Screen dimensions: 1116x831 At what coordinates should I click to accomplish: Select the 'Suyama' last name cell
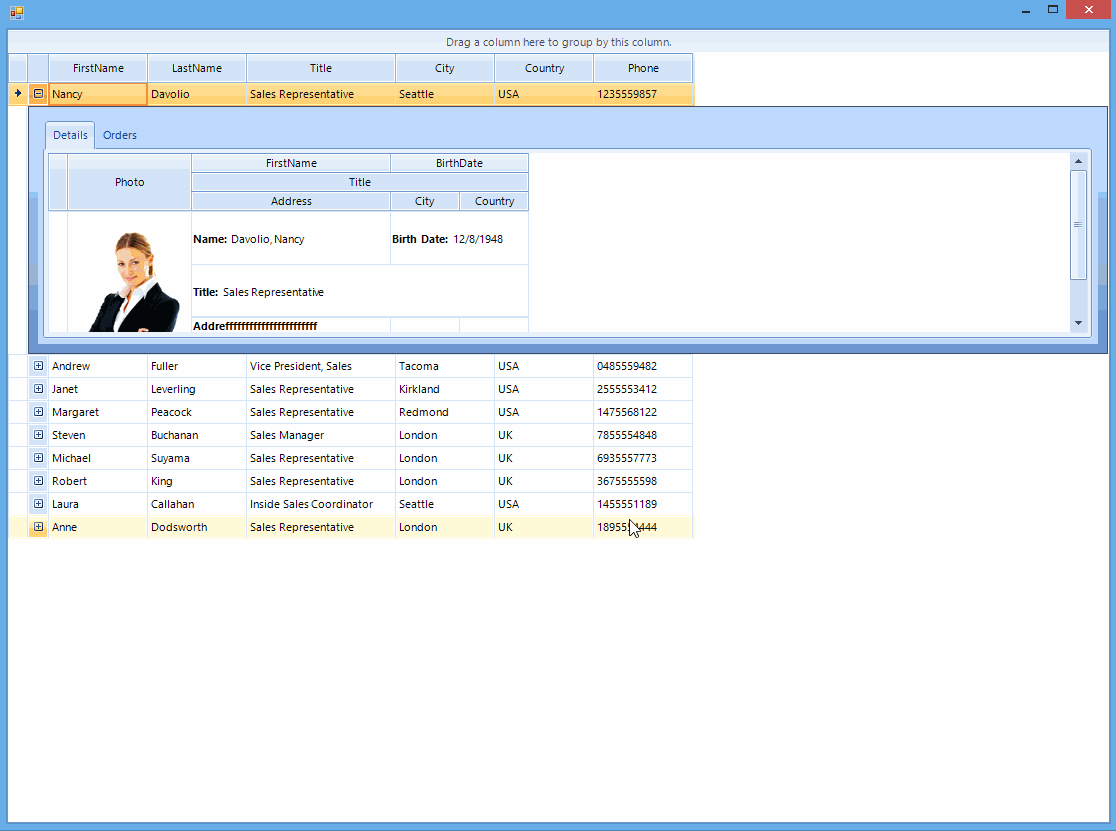tap(197, 458)
